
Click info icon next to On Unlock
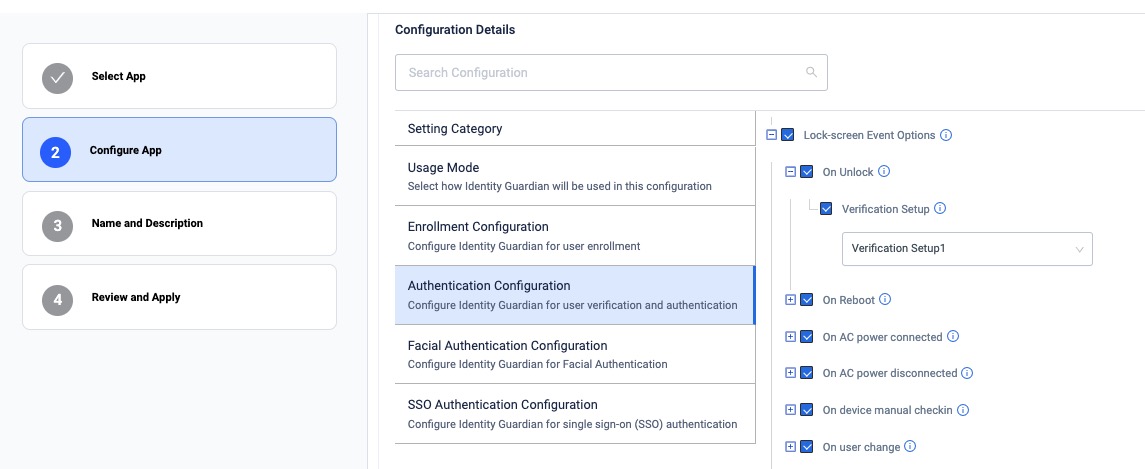(x=884, y=172)
